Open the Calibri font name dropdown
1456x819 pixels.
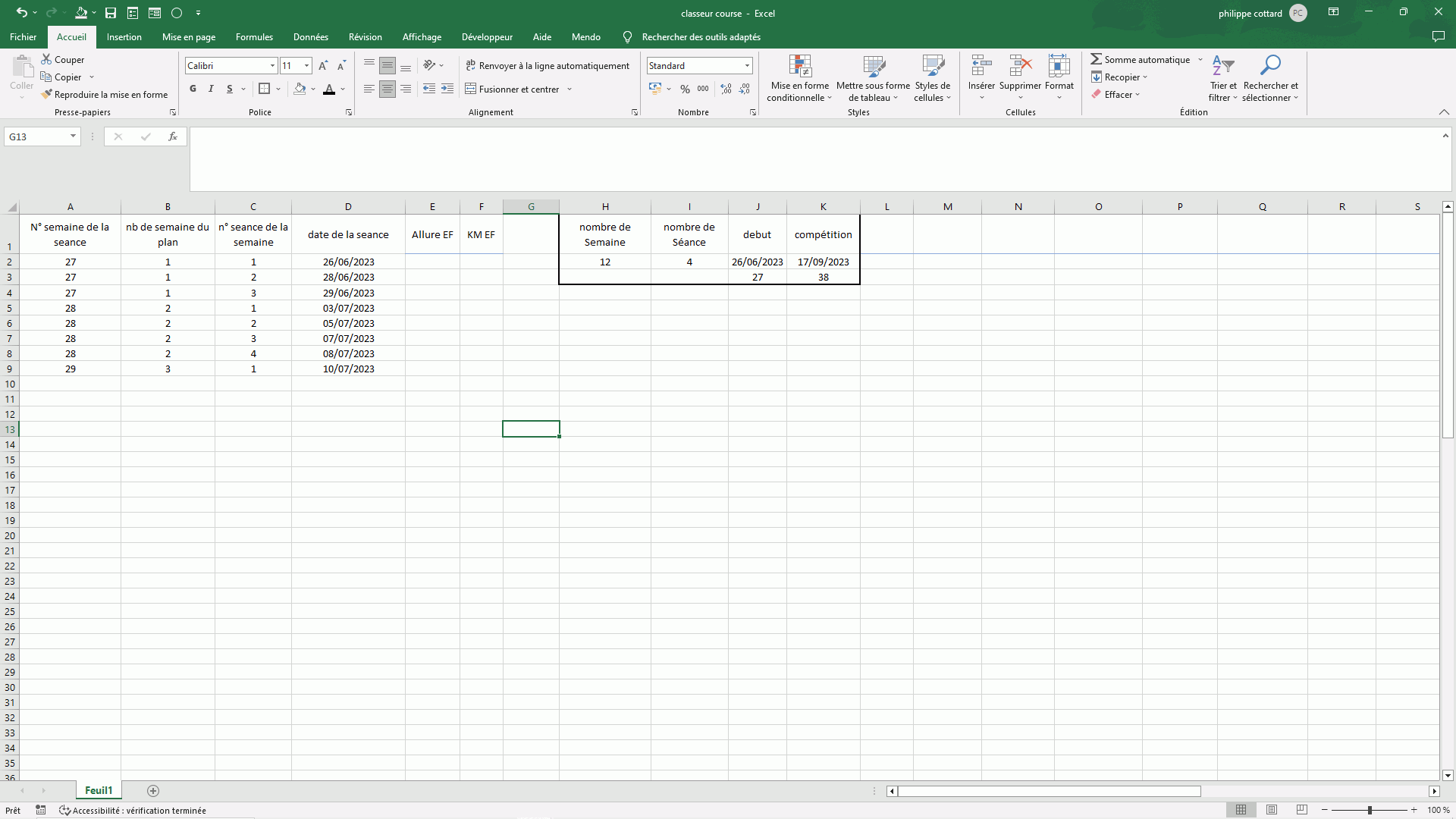click(x=272, y=66)
